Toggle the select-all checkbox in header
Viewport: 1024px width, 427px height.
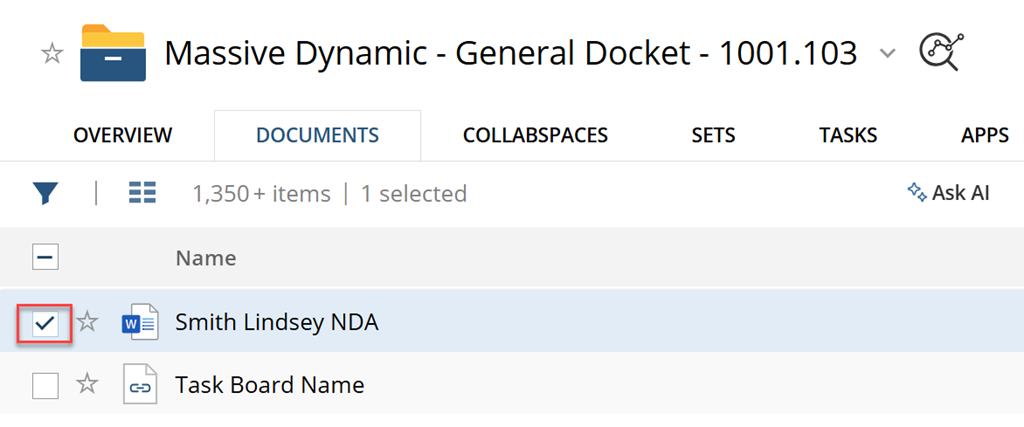pos(45,258)
